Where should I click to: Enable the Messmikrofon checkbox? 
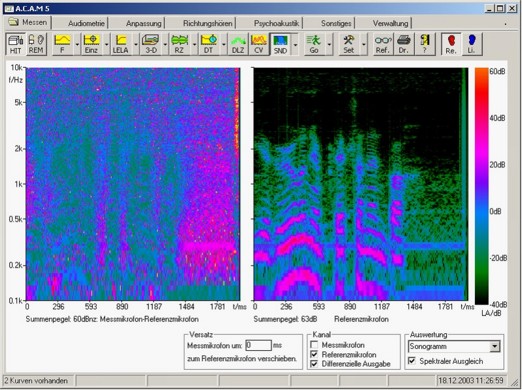click(x=314, y=345)
